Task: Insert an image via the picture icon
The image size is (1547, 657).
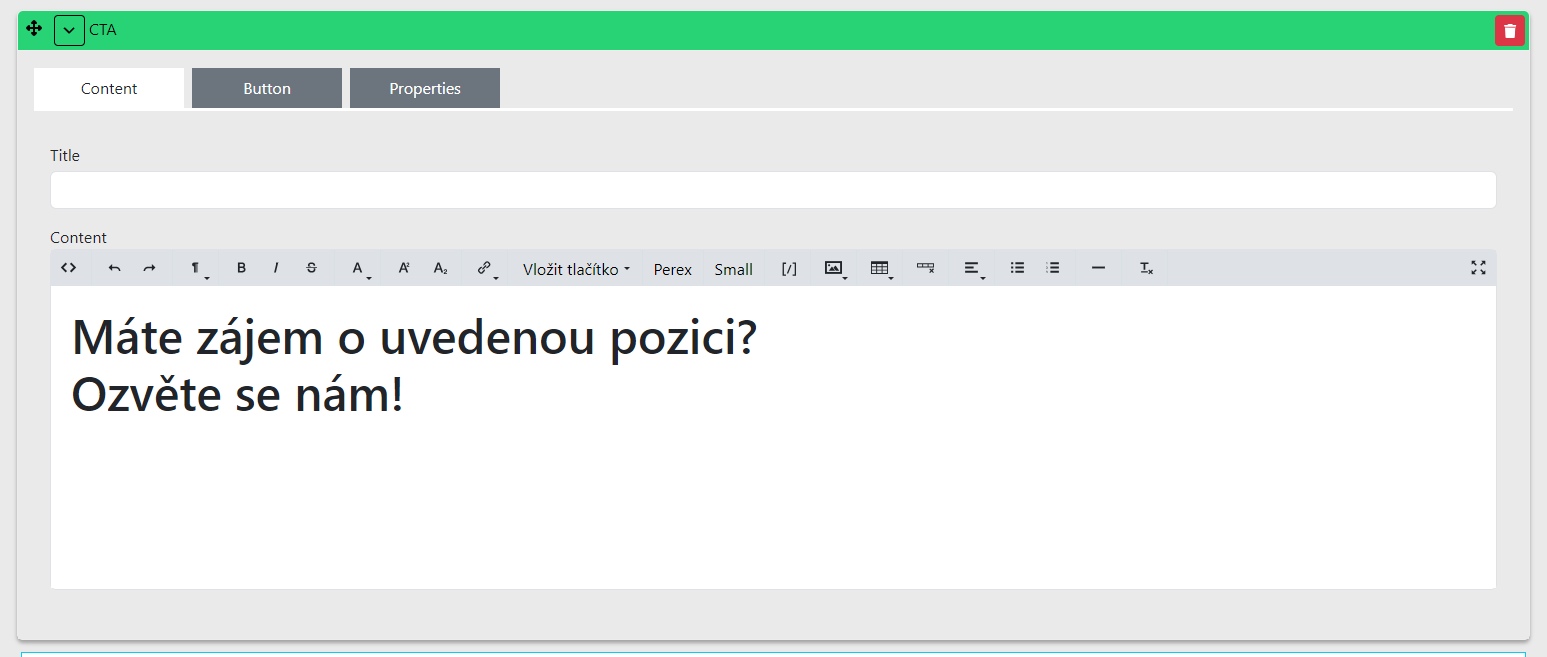Action: coord(834,268)
